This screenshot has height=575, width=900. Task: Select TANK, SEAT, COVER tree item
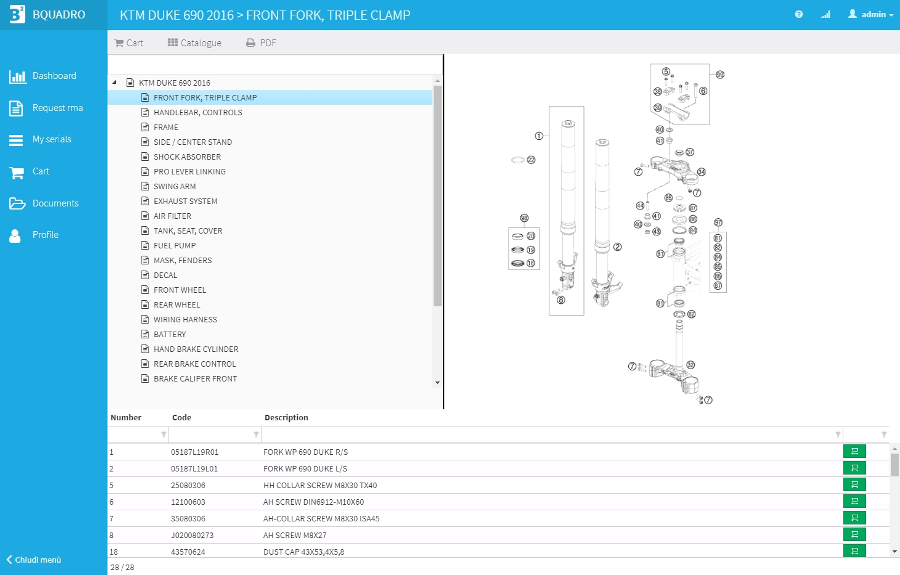(188, 231)
